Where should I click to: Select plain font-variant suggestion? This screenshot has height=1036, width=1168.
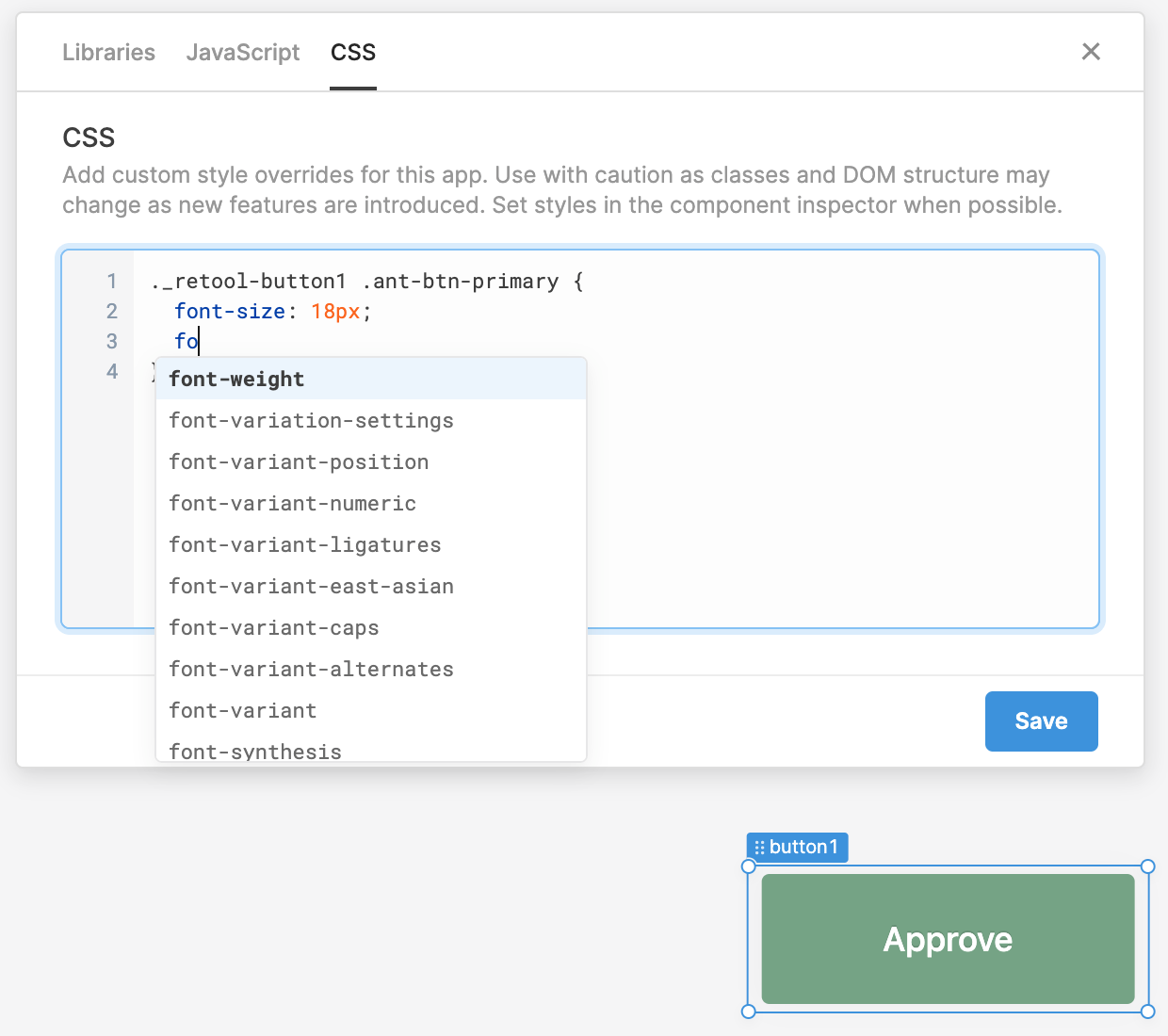coord(371,710)
